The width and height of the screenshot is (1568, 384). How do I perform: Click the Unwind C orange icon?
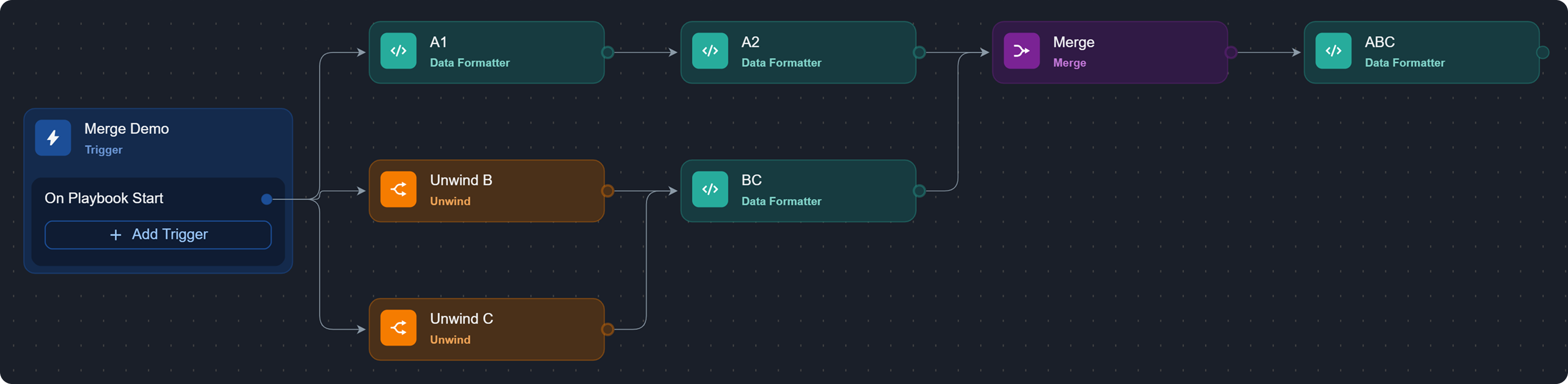(398, 328)
